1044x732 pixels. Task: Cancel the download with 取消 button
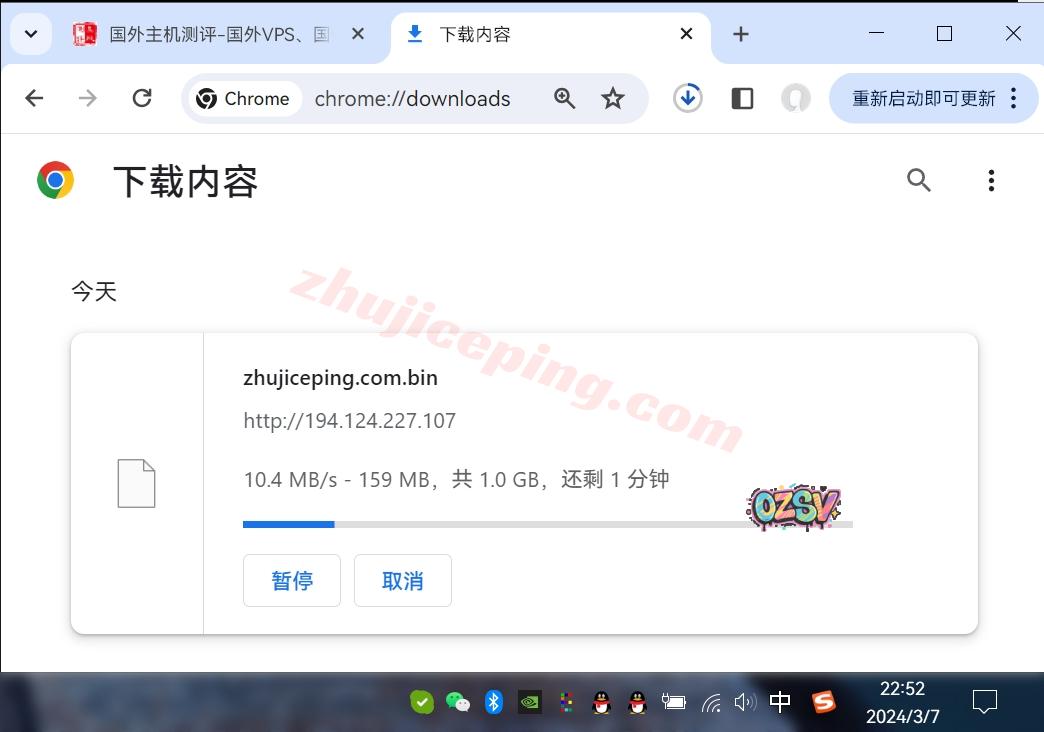(403, 580)
